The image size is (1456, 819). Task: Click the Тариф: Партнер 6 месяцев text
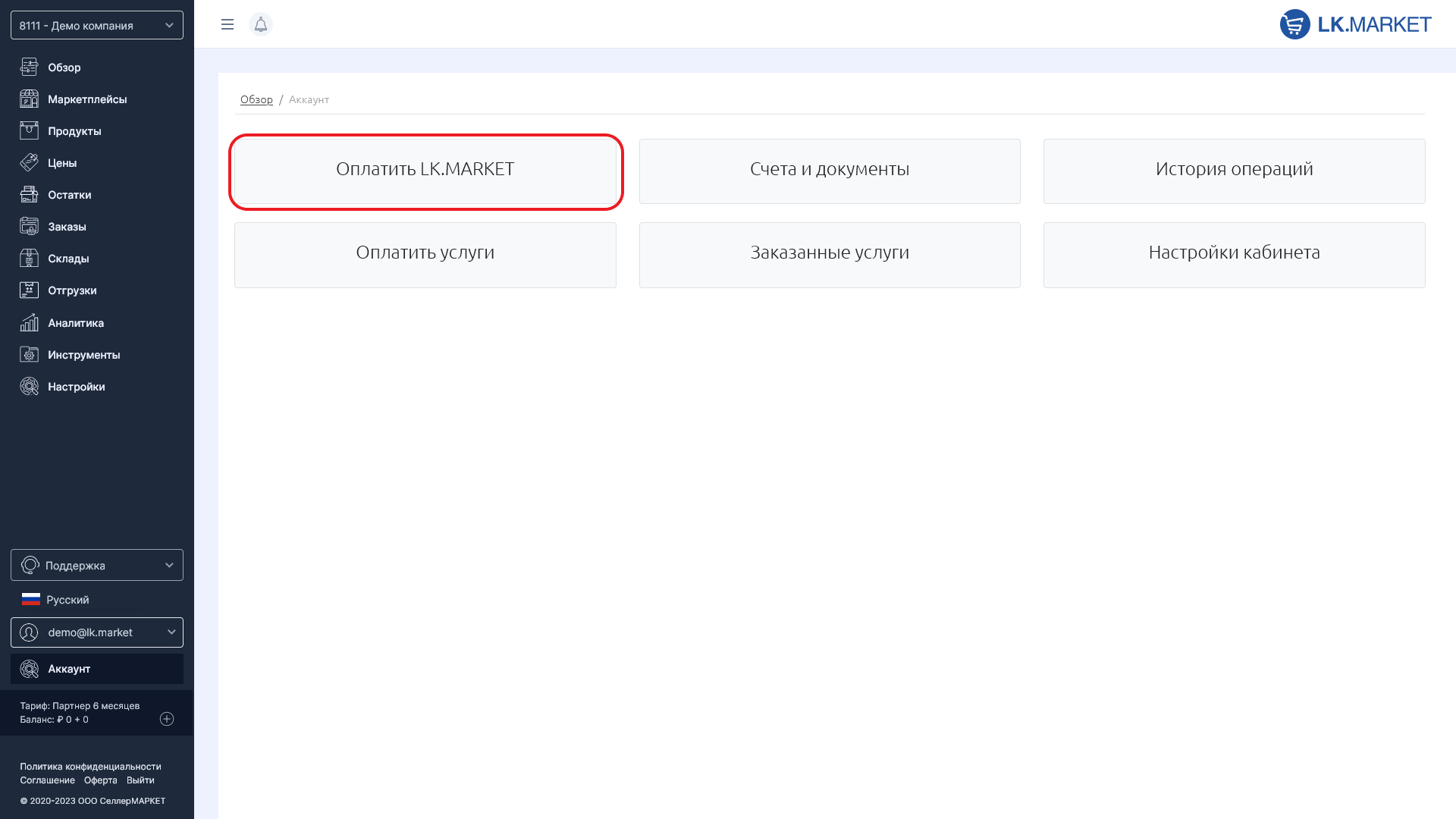80,706
